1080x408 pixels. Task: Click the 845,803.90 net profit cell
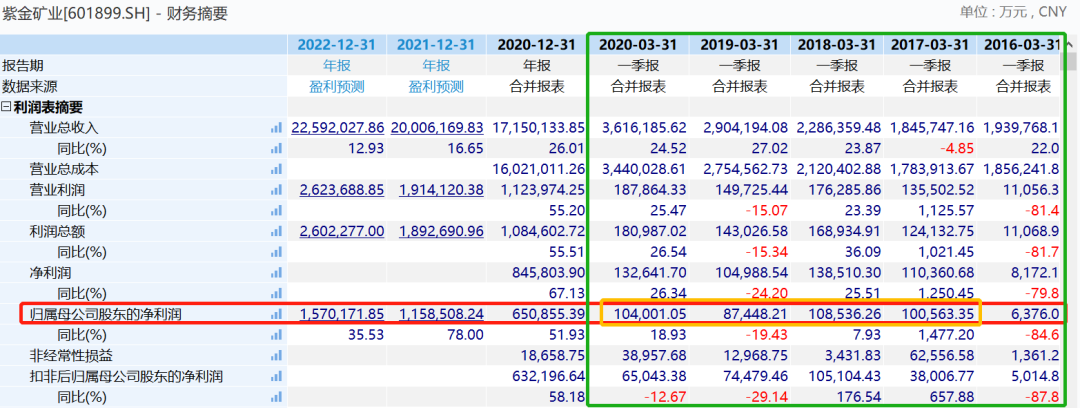(549, 273)
